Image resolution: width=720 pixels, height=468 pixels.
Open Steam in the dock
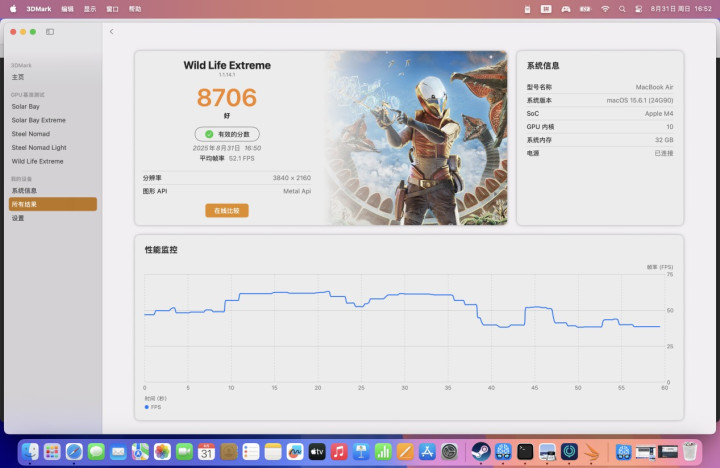pos(481,452)
